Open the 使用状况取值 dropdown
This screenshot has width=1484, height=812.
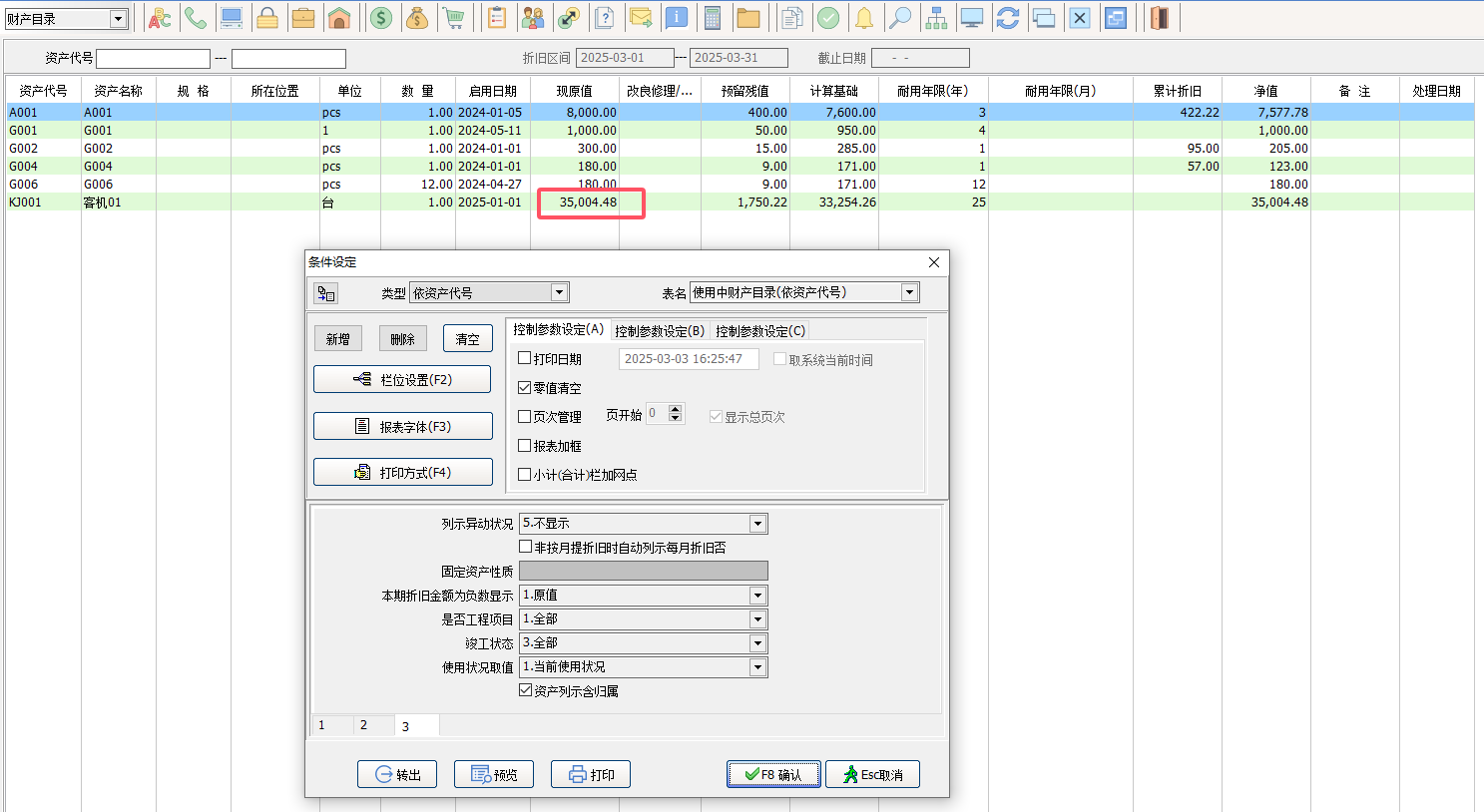pos(757,667)
